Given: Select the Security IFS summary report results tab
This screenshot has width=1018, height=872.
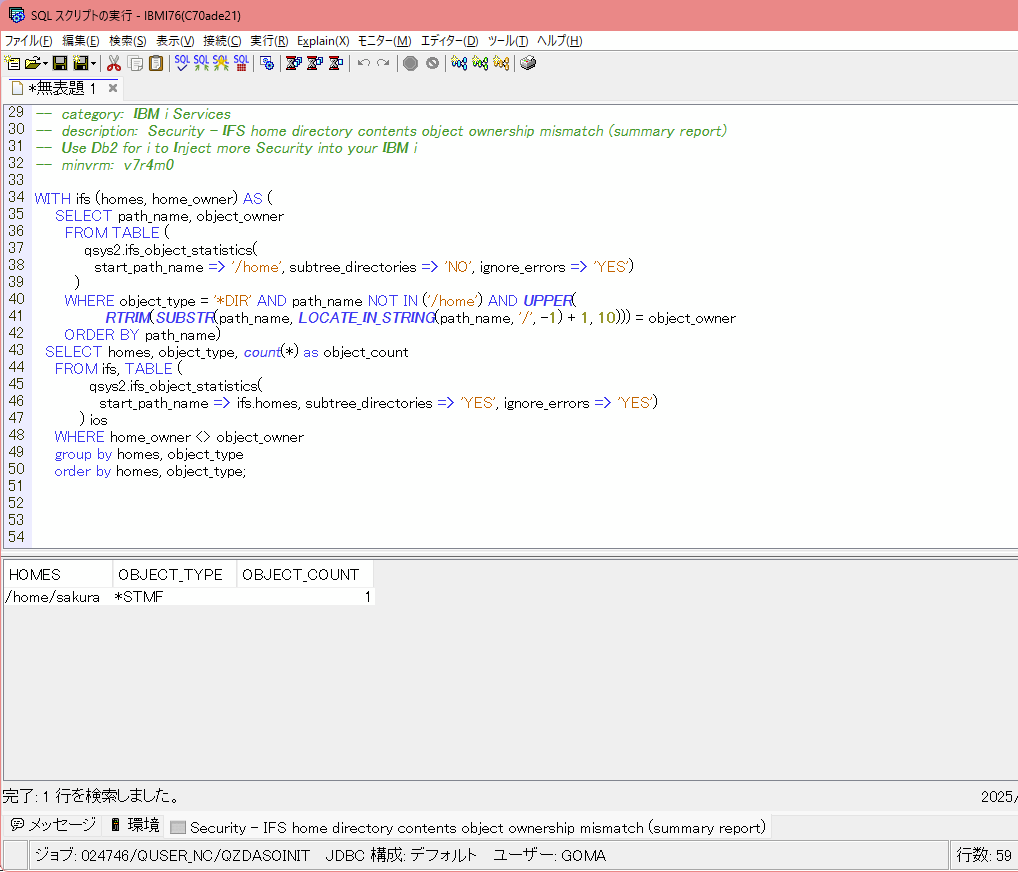Looking at the screenshot, I should coord(468,827).
